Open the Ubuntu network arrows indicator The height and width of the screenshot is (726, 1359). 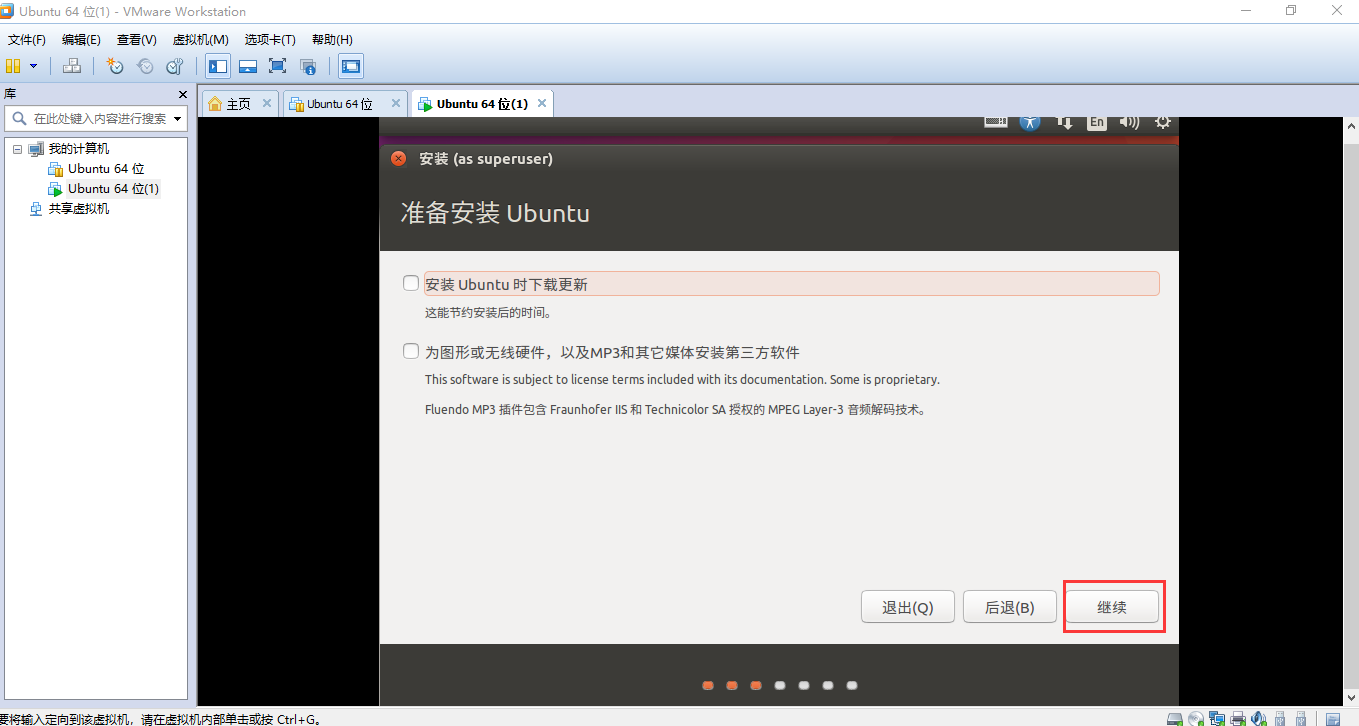(x=1065, y=122)
